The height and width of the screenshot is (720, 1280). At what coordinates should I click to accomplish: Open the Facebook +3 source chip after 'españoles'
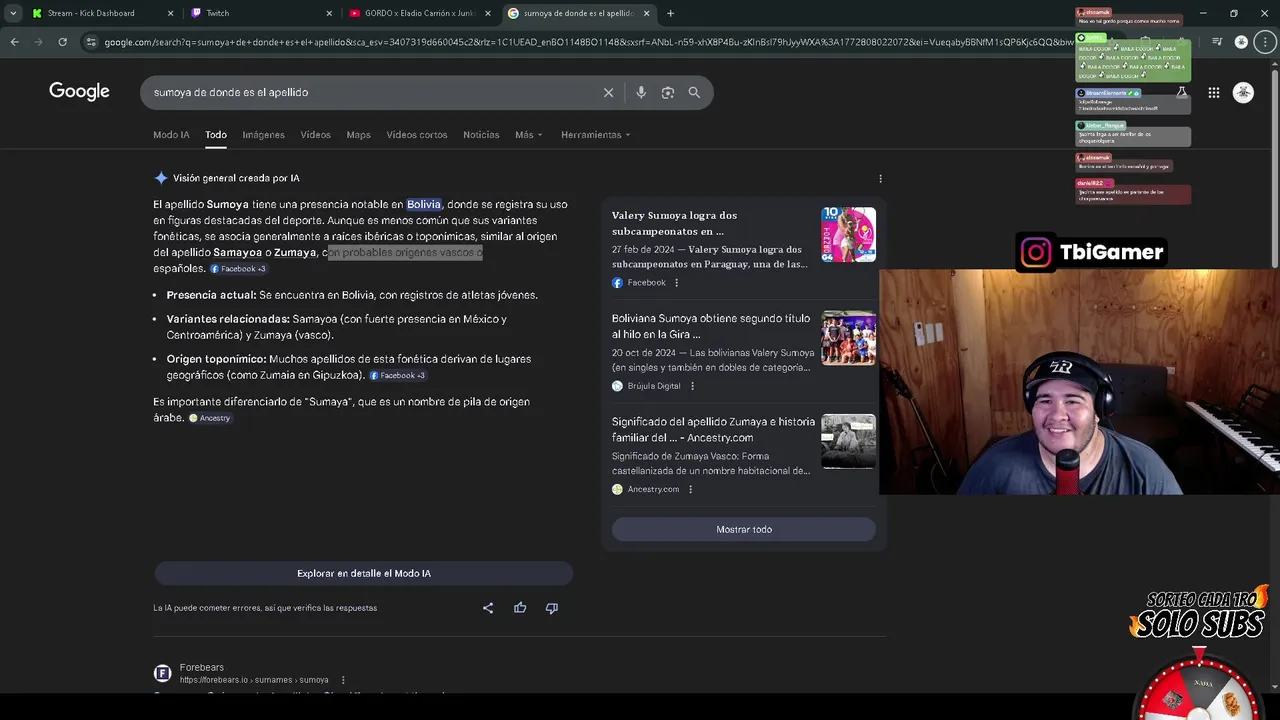238,269
